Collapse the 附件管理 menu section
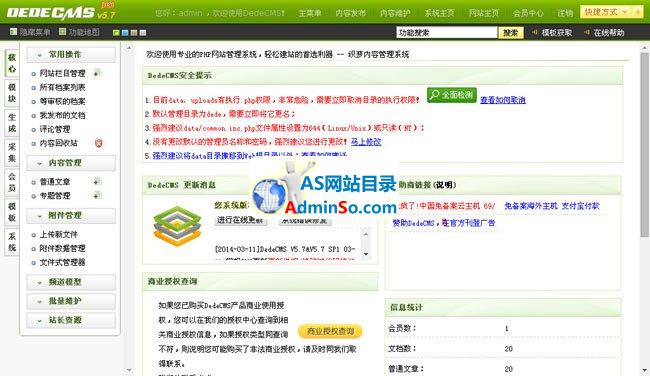This screenshot has height=376, width=650. 71,216
